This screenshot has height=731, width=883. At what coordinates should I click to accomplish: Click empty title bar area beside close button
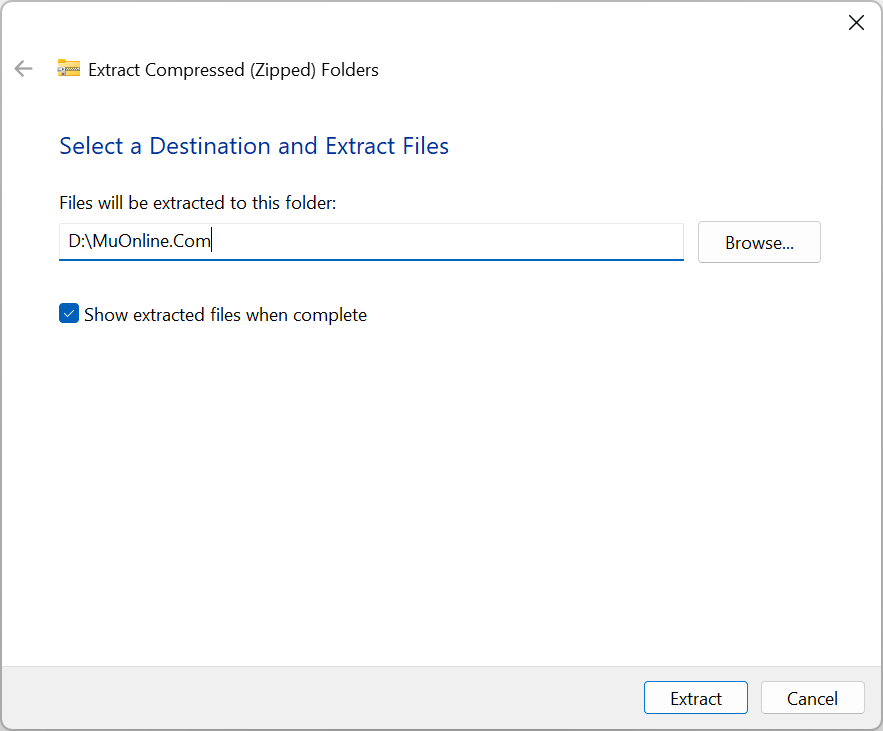(600, 23)
